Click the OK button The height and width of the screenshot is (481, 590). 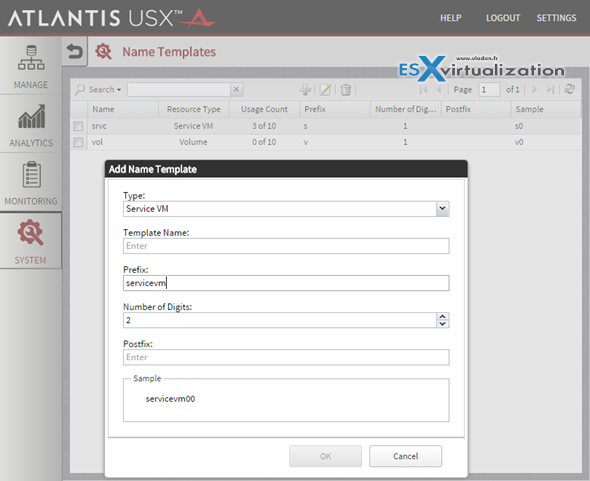point(325,456)
